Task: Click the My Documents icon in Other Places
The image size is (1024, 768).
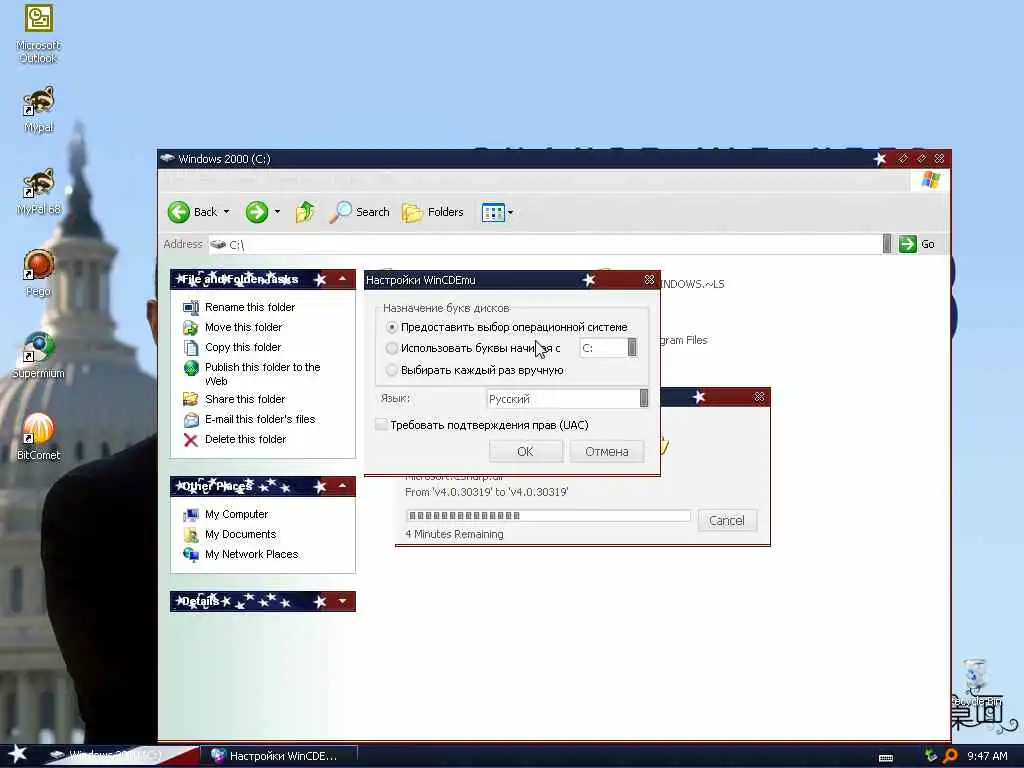Action: (191, 535)
